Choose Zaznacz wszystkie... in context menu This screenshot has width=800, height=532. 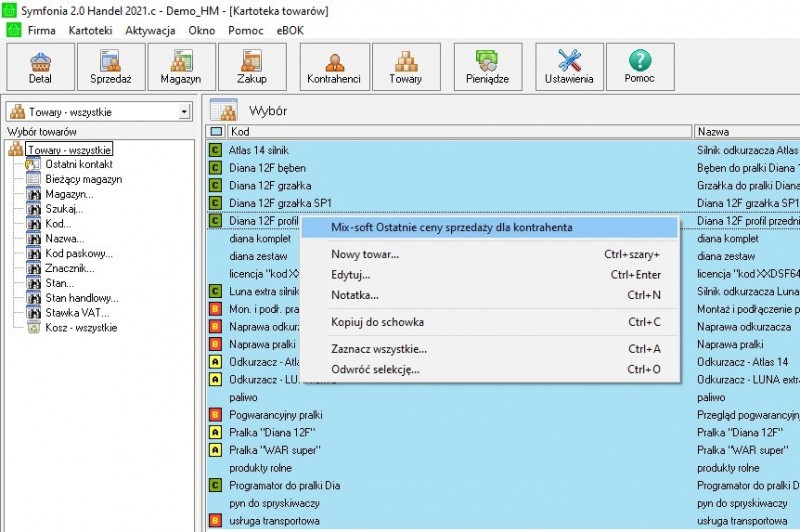tap(490, 349)
